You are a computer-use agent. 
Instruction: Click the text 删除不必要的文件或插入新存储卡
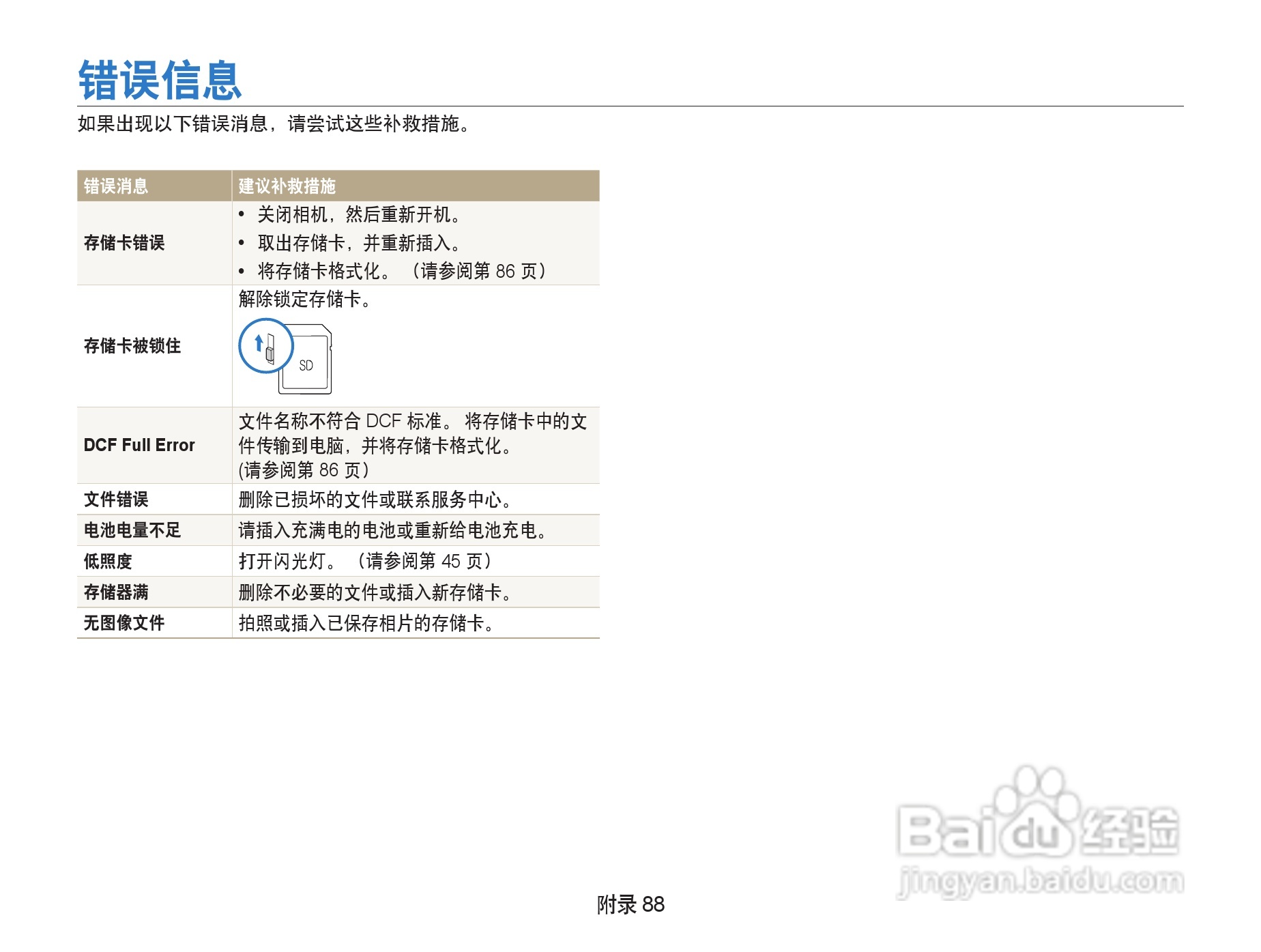click(x=375, y=592)
